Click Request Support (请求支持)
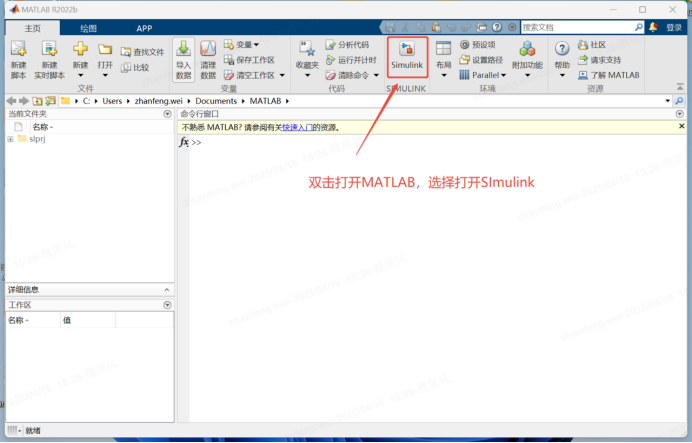 tap(599, 60)
